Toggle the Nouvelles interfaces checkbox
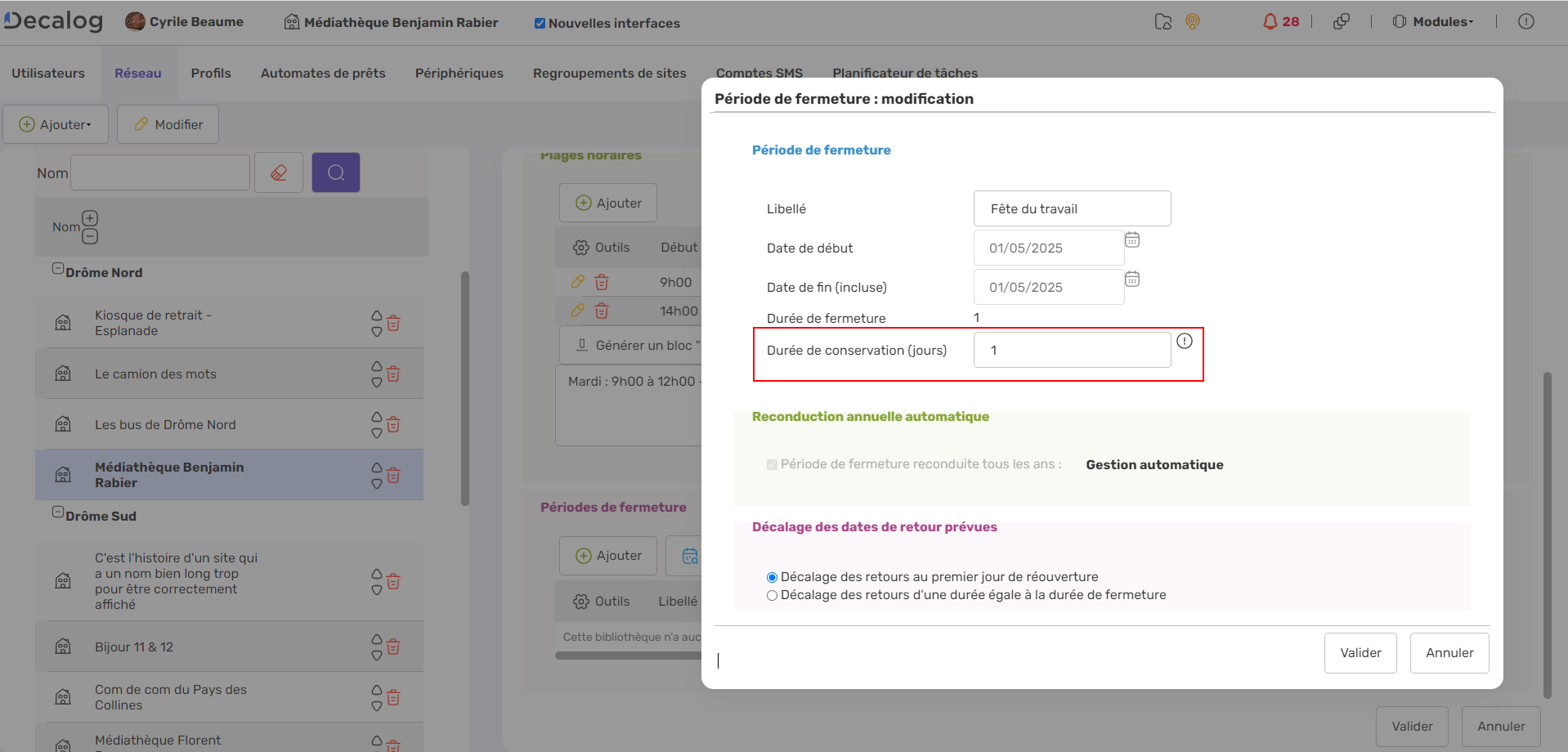 coord(540,24)
